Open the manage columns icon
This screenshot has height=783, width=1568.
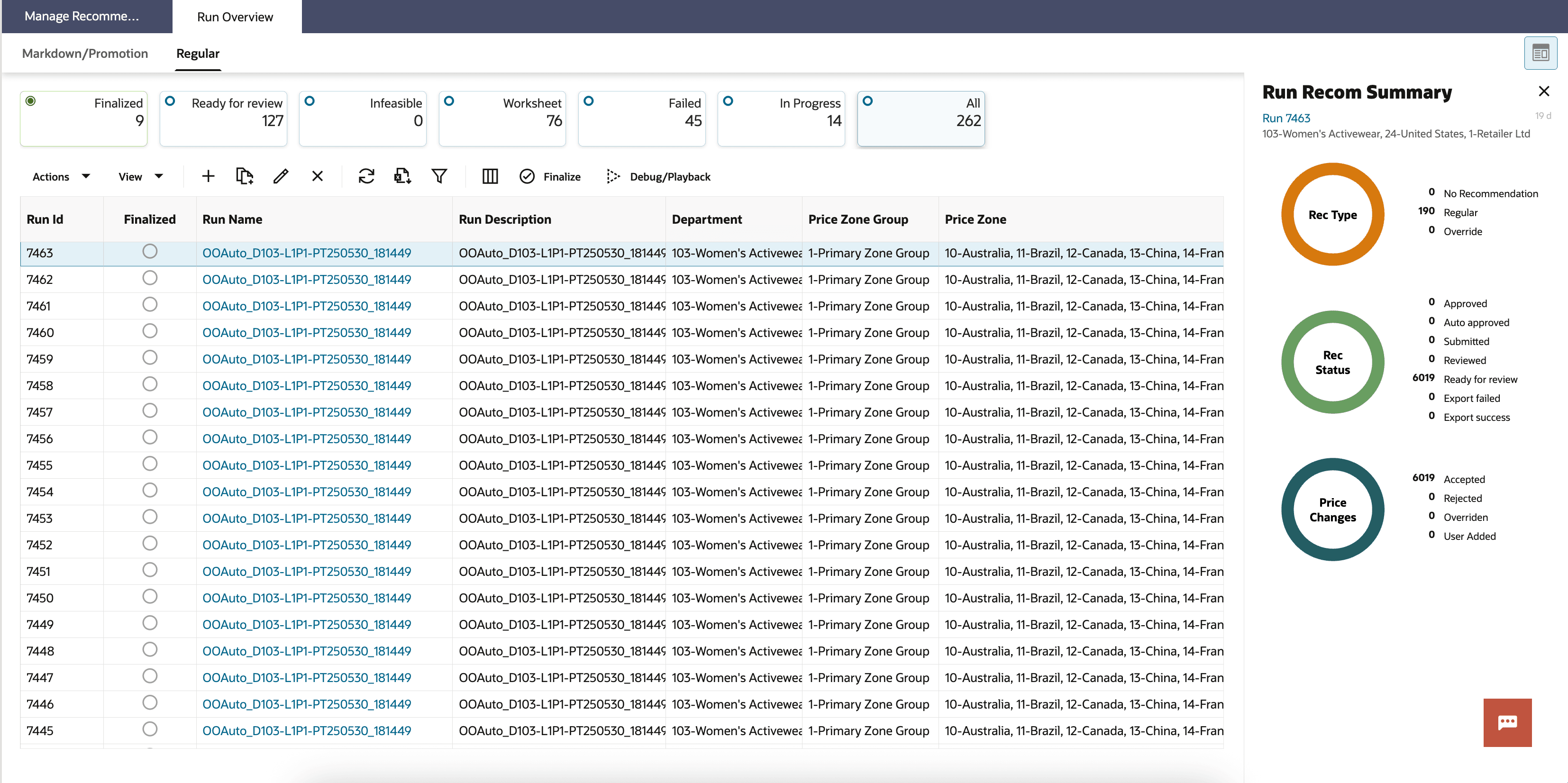coord(489,177)
